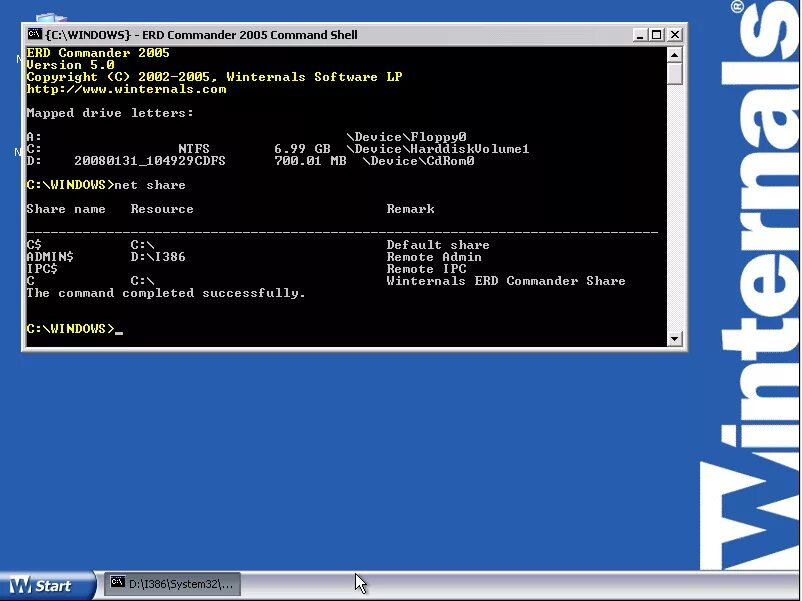Click the 'ERD Commander 2005' banner line

pyautogui.click(x=98, y=53)
